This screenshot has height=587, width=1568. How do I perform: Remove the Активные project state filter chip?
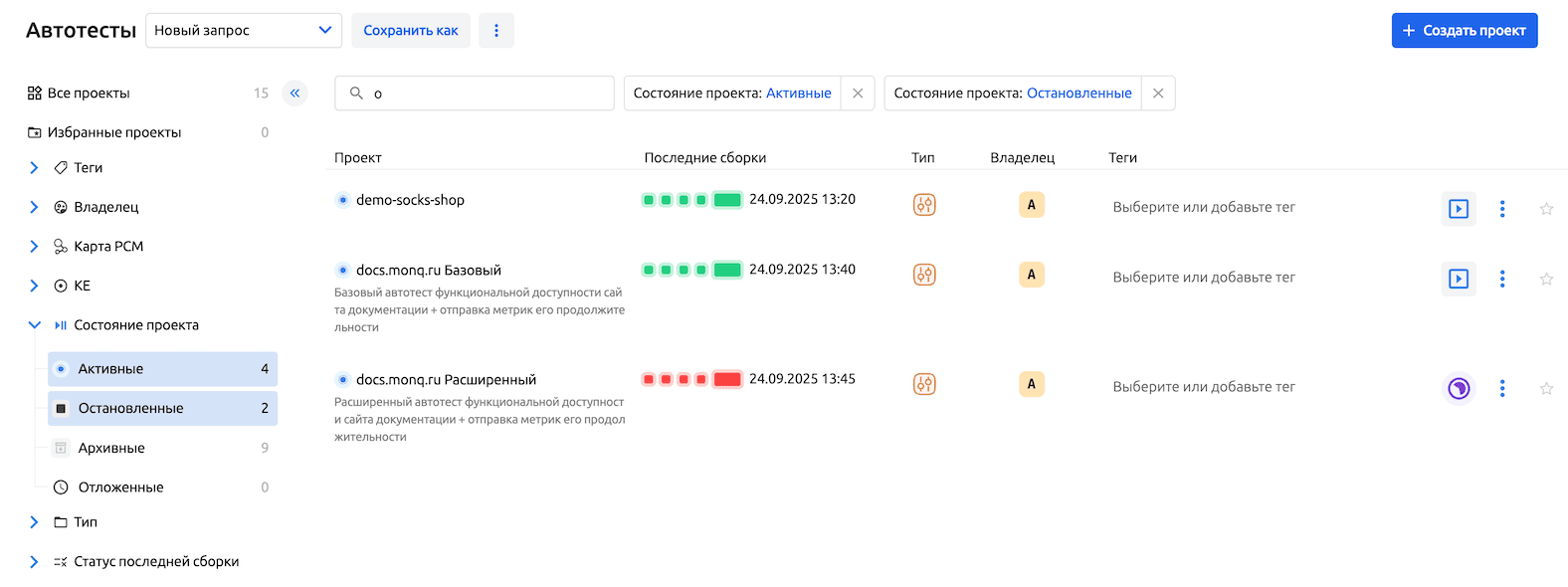pos(858,94)
